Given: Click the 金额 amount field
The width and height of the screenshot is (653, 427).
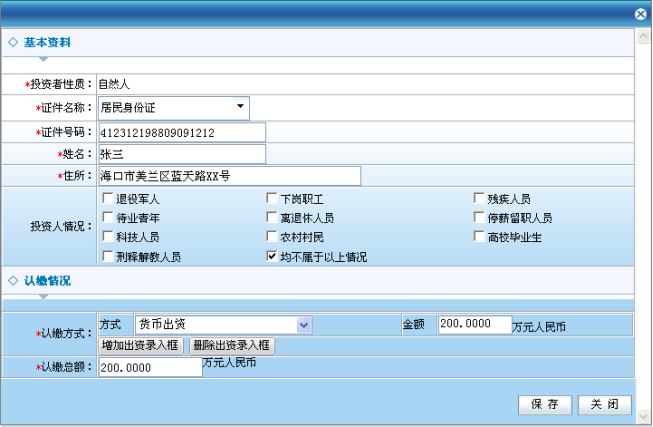Looking at the screenshot, I should pos(472,324).
